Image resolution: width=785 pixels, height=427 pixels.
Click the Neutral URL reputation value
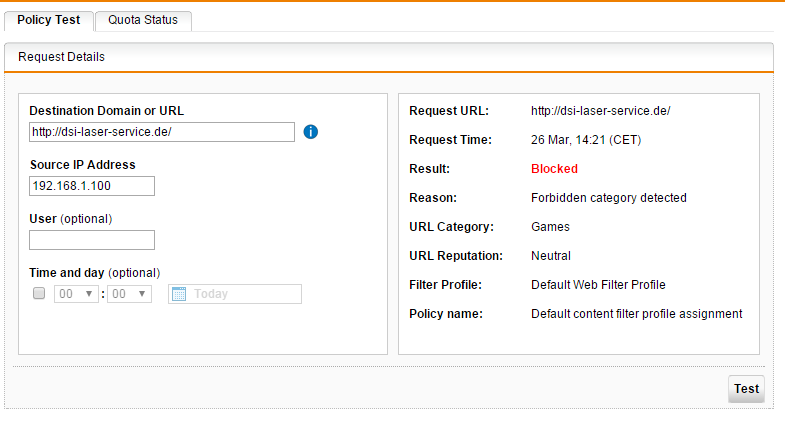(551, 256)
